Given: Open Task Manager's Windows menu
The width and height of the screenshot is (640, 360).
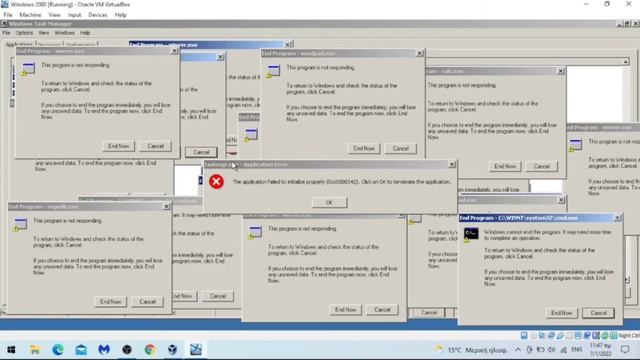Looking at the screenshot, I should [x=64, y=33].
